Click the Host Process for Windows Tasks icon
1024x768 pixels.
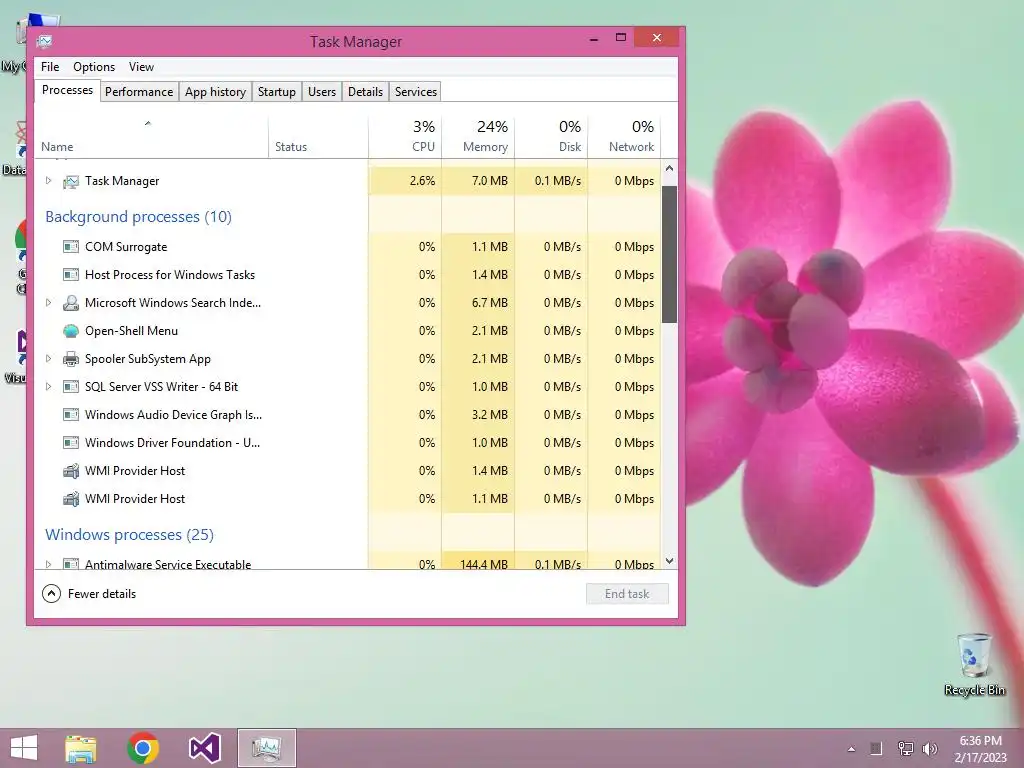[x=71, y=275]
